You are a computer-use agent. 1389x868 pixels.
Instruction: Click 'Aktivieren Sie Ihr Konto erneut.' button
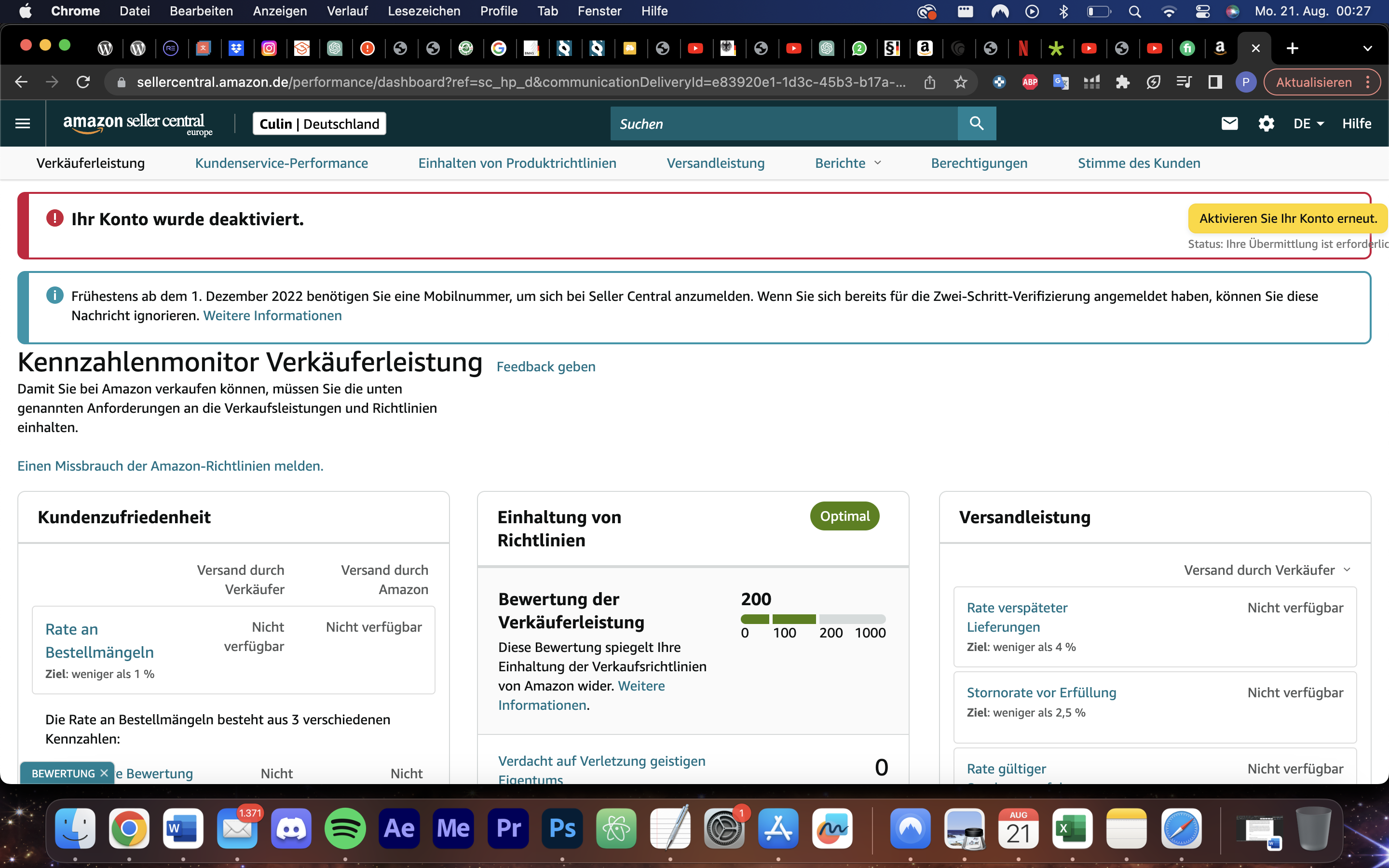pos(1287,218)
